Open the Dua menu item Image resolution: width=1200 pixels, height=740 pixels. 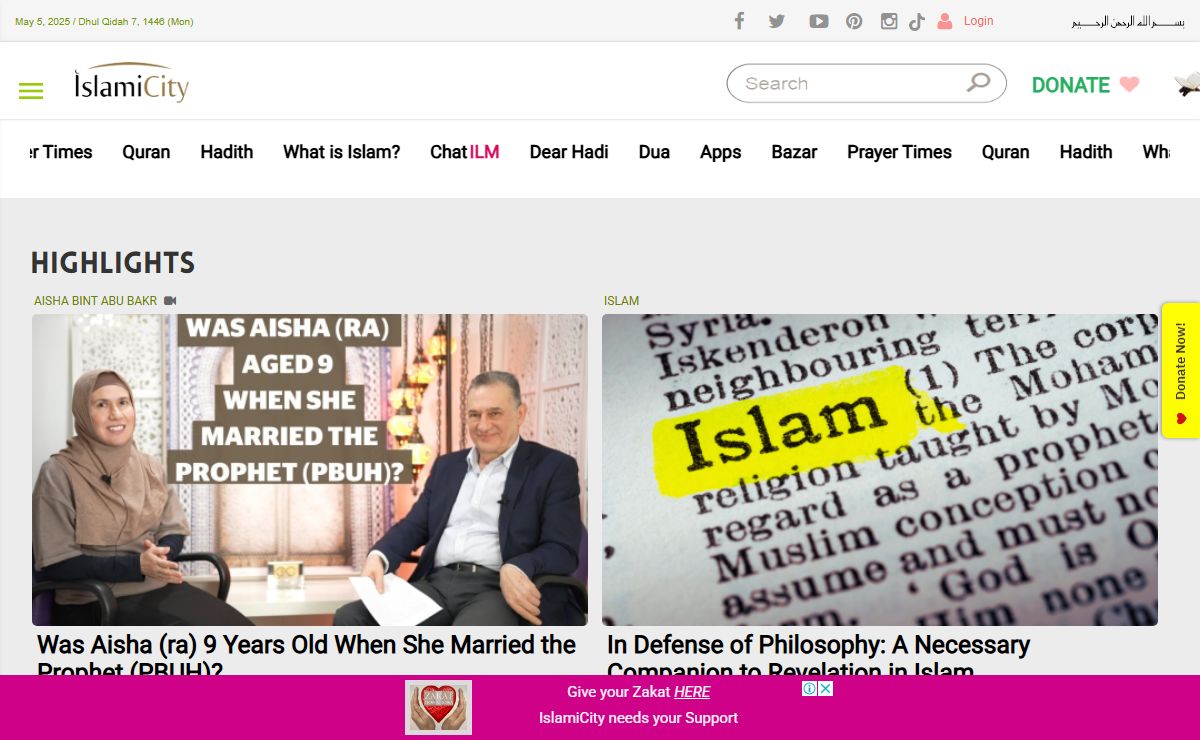(654, 152)
